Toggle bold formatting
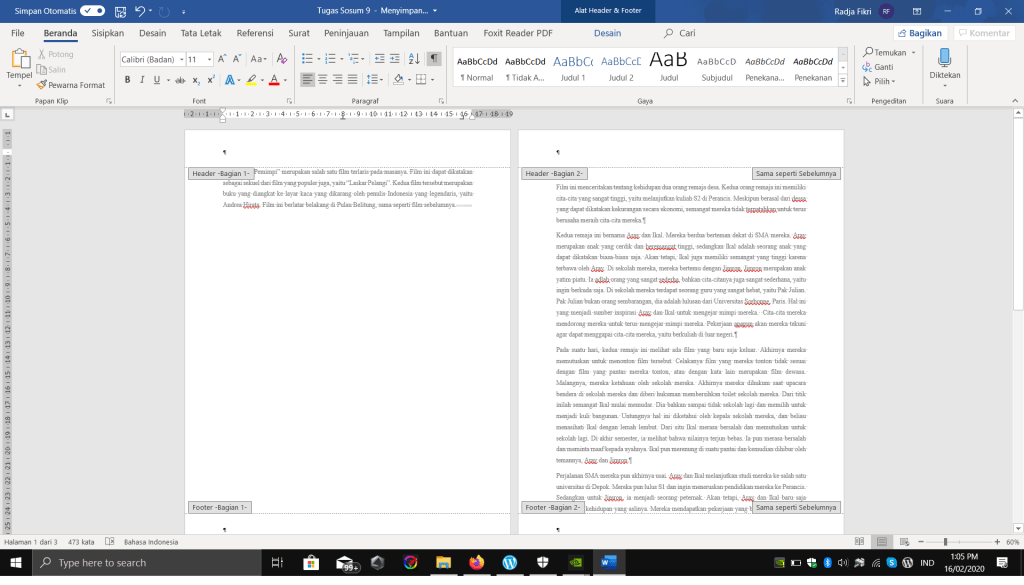Screen dimensions: 1024x585 [127, 80]
